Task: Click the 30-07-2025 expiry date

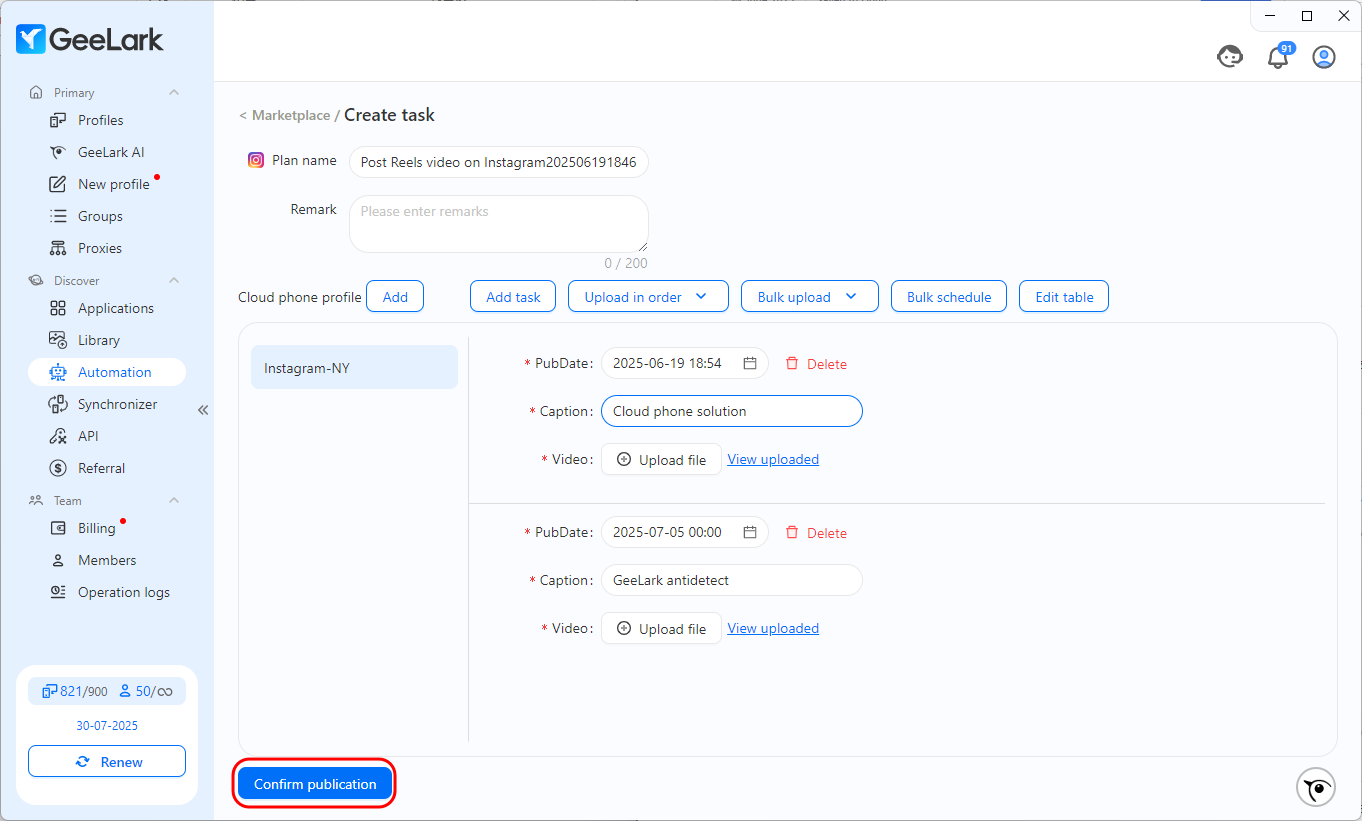Action: pos(107,725)
